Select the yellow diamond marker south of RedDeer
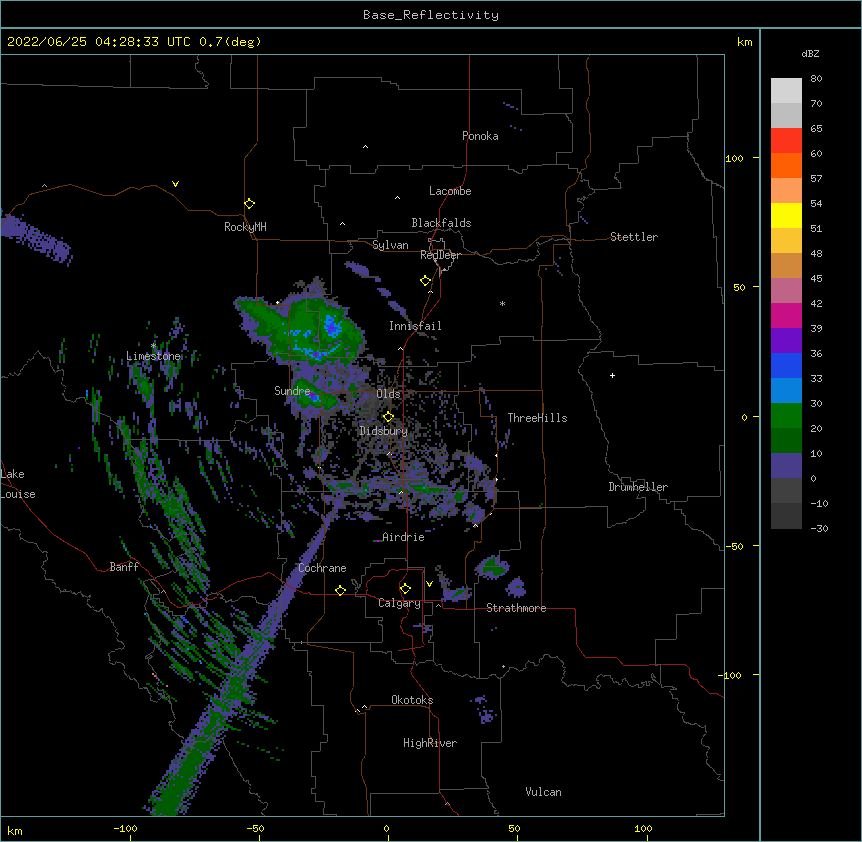Image resolution: width=862 pixels, height=842 pixels. (425, 281)
